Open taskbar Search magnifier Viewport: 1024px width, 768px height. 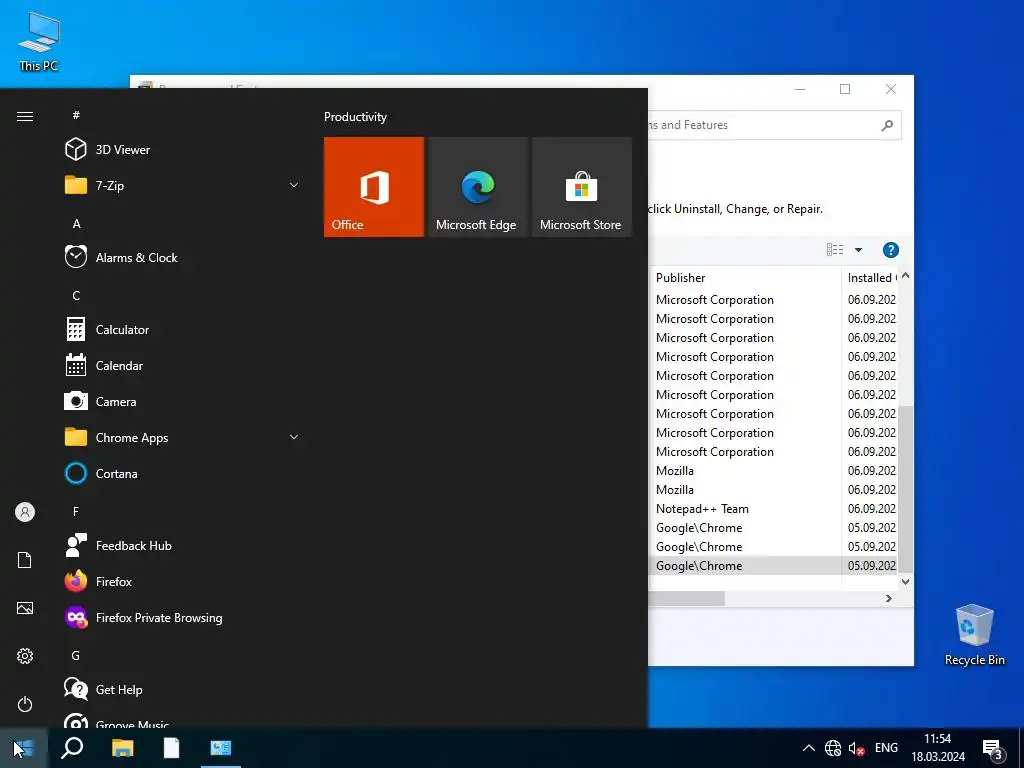(x=72, y=748)
